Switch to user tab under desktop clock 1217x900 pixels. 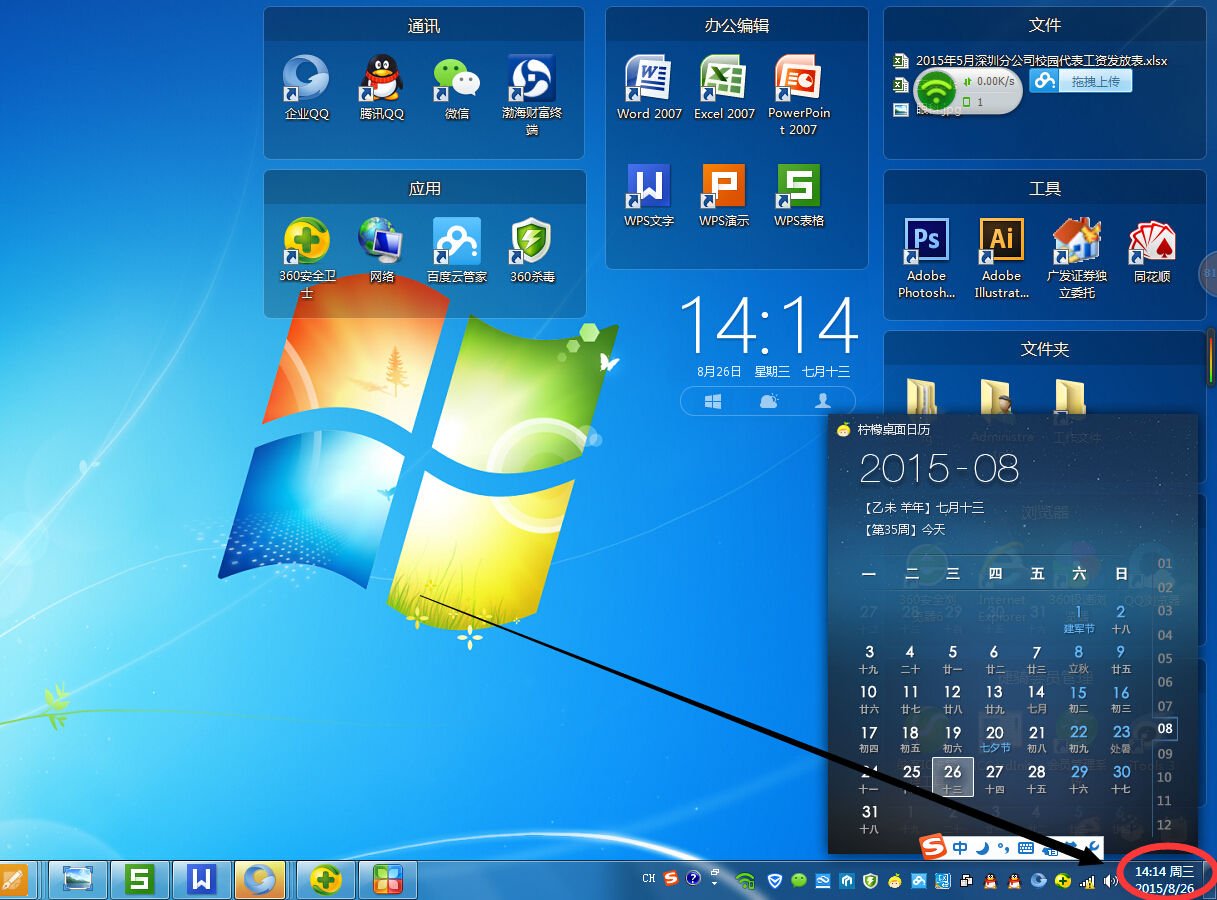pyautogui.click(x=823, y=401)
